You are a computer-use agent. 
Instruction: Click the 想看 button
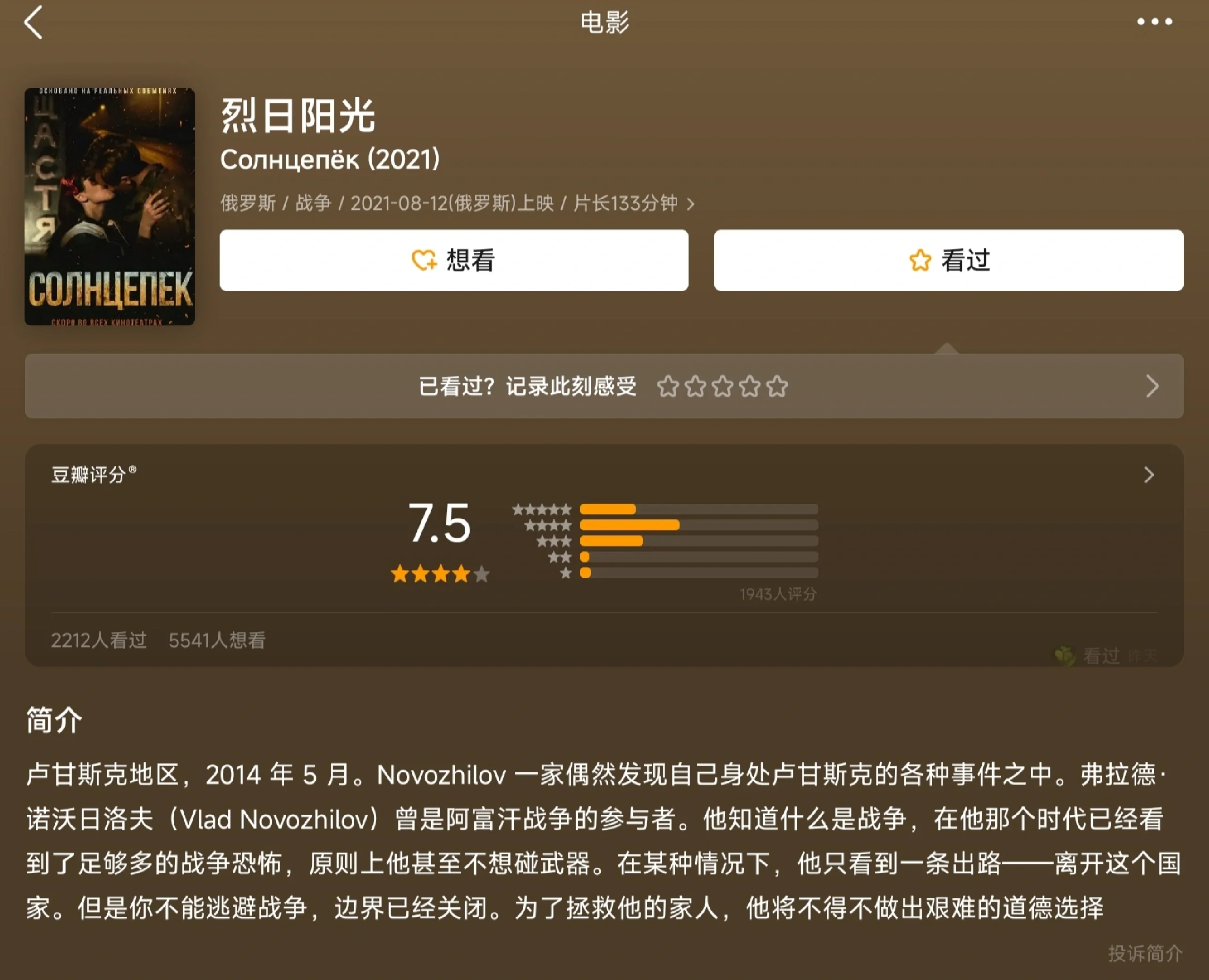pyautogui.click(x=453, y=260)
